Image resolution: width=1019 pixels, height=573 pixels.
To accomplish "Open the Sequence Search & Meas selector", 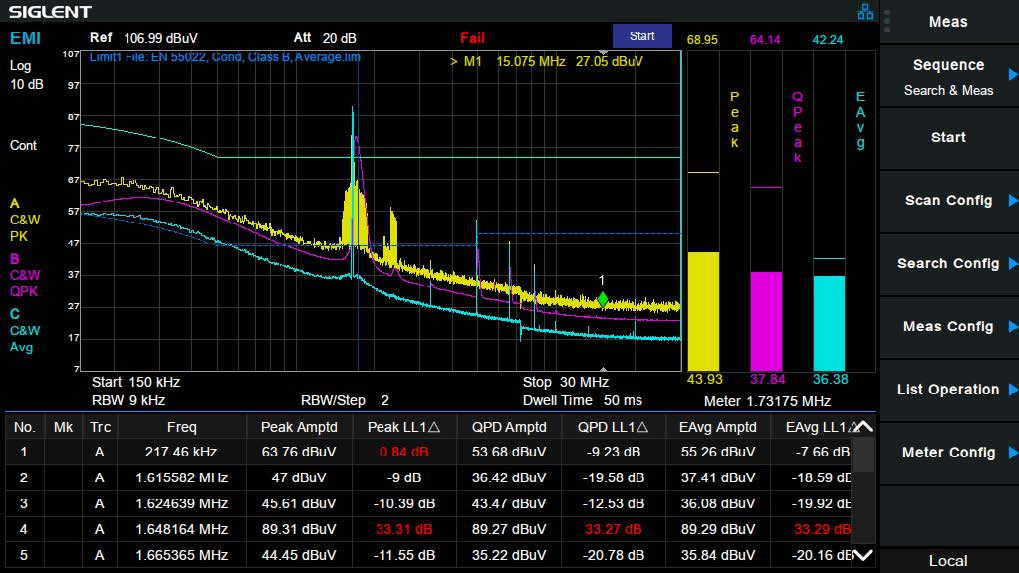I will click(x=948, y=76).
